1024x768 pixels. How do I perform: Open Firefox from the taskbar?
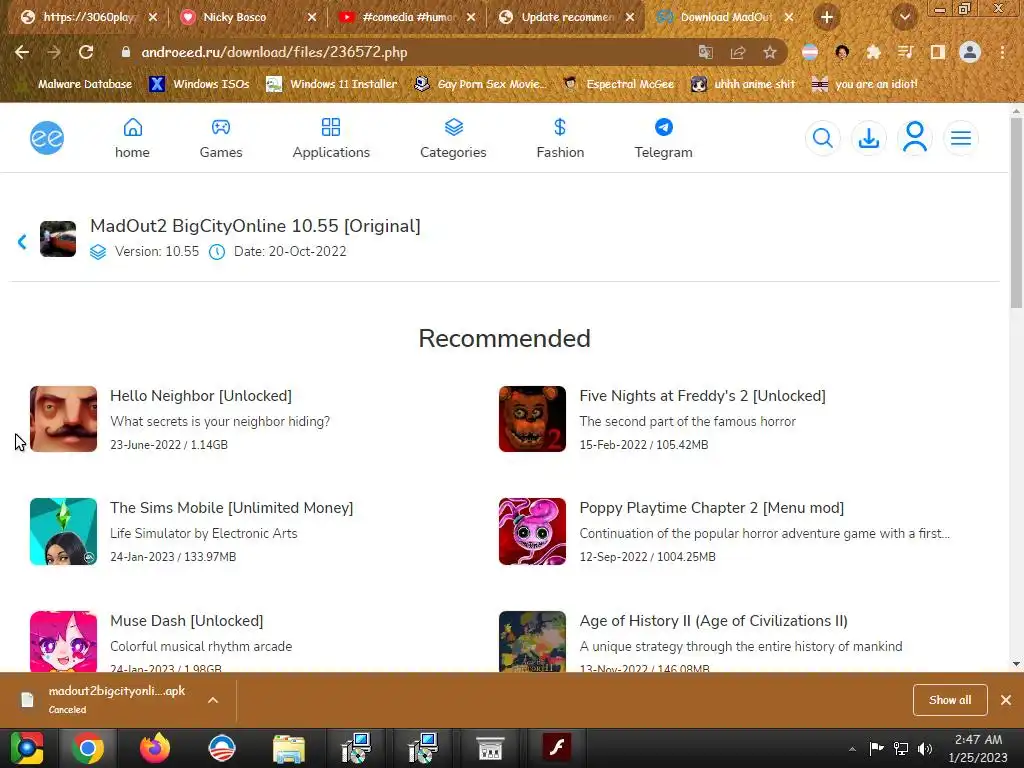click(x=155, y=748)
